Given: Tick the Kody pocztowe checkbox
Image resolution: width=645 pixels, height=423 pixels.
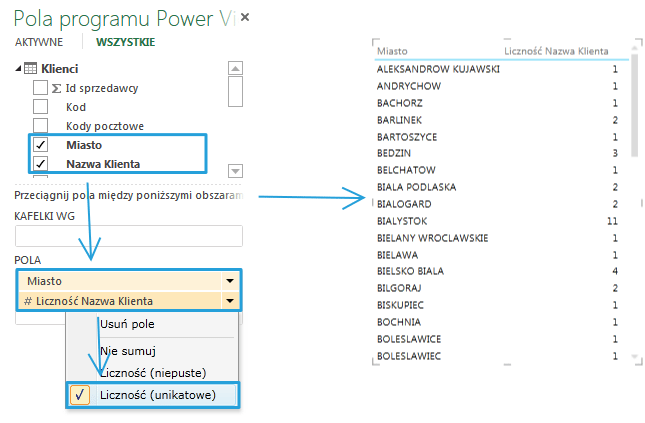Looking at the screenshot, I should tap(41, 126).
